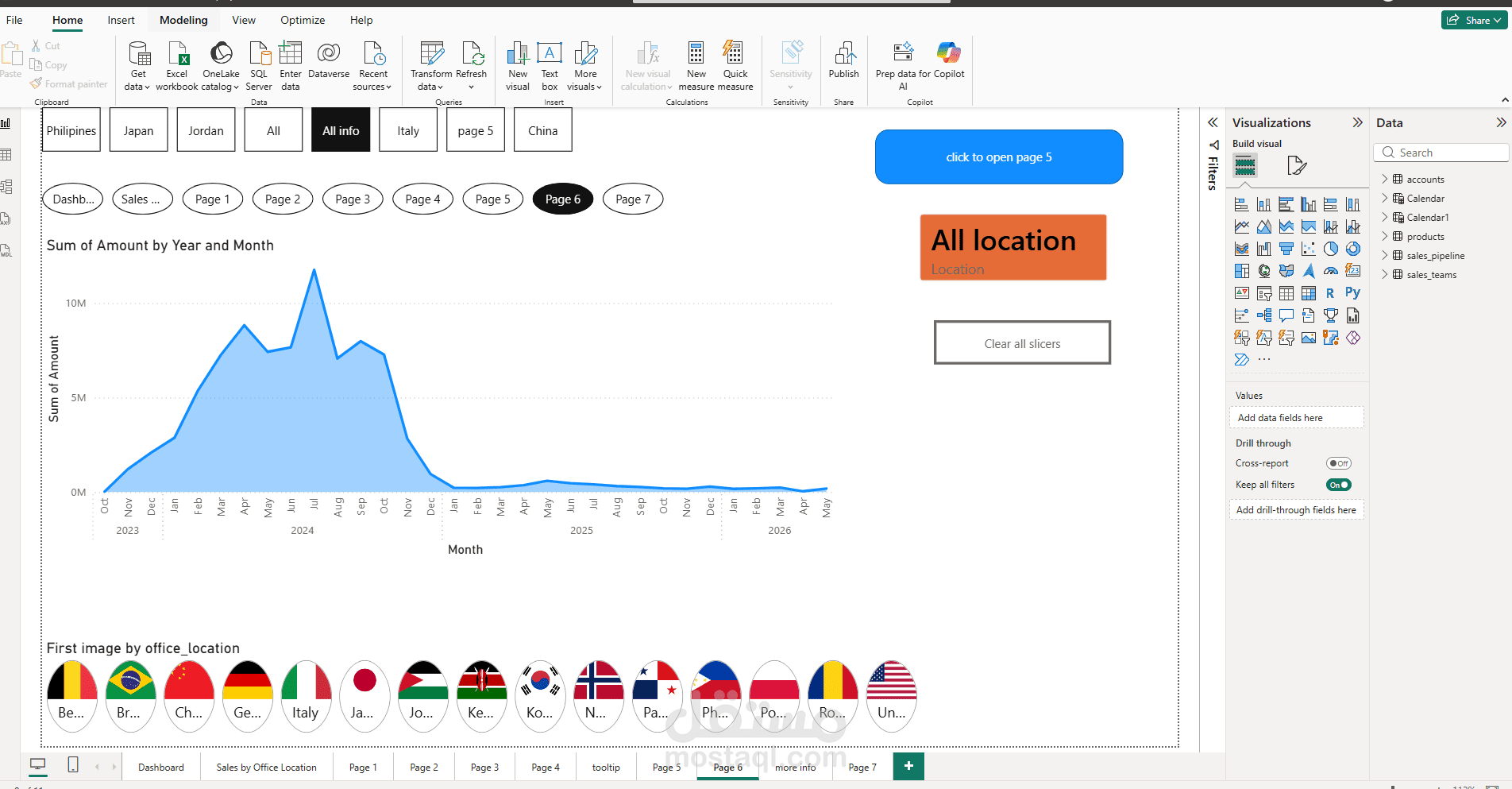The height and width of the screenshot is (789, 1512).
Task: Select the Pie chart visual icon
Action: (1331, 249)
